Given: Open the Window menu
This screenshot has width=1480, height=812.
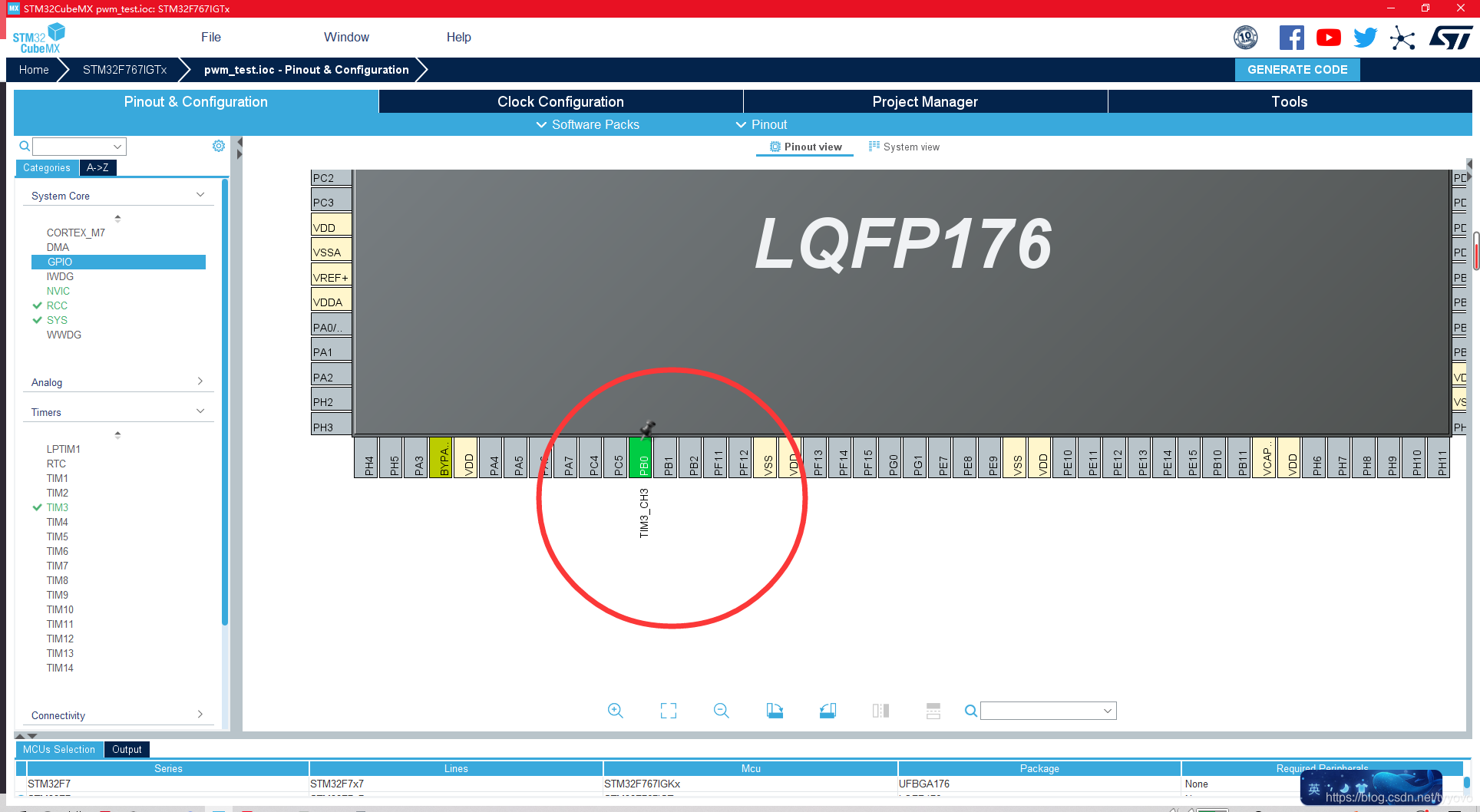Looking at the screenshot, I should [346, 37].
